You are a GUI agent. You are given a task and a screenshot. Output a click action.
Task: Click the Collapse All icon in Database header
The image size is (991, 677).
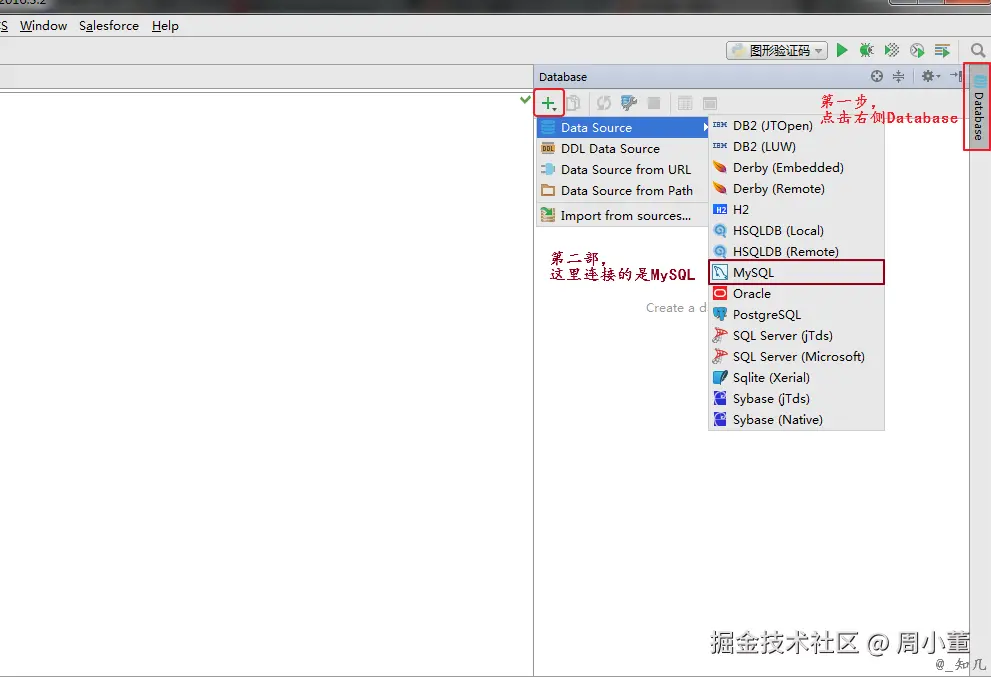click(898, 76)
